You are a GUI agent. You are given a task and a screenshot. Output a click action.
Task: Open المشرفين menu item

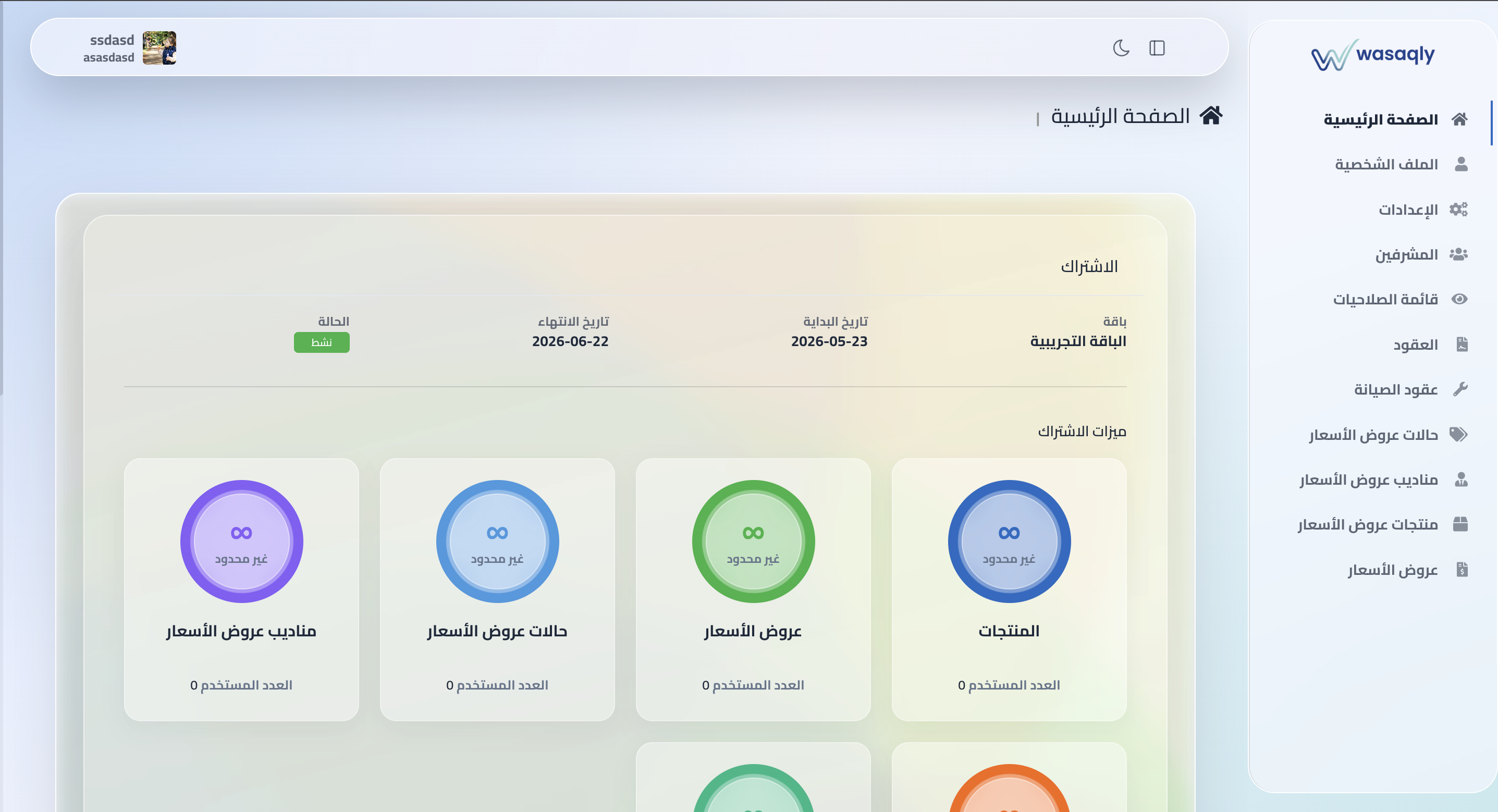[x=1406, y=254]
